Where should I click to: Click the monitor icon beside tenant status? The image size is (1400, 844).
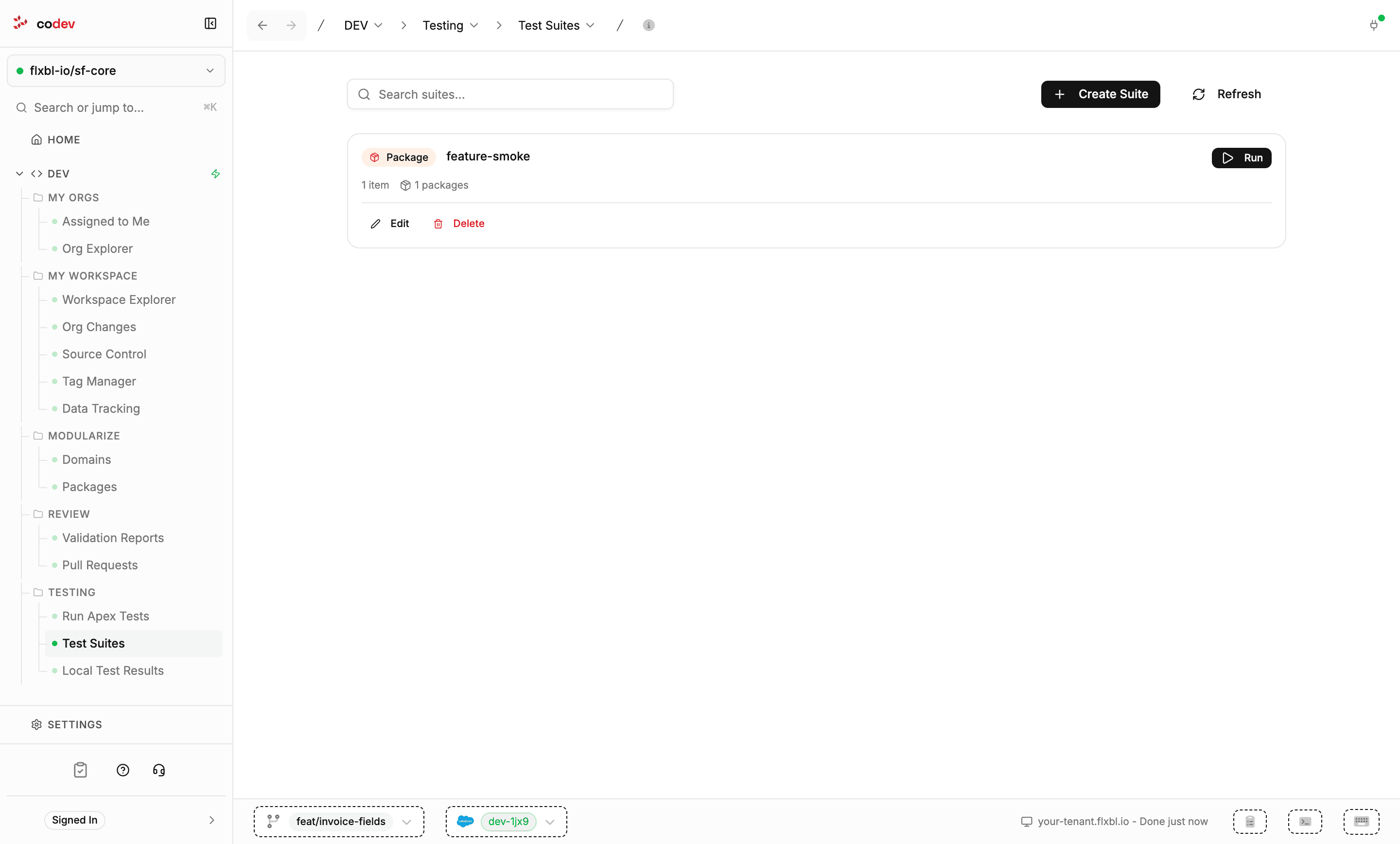(x=1026, y=821)
